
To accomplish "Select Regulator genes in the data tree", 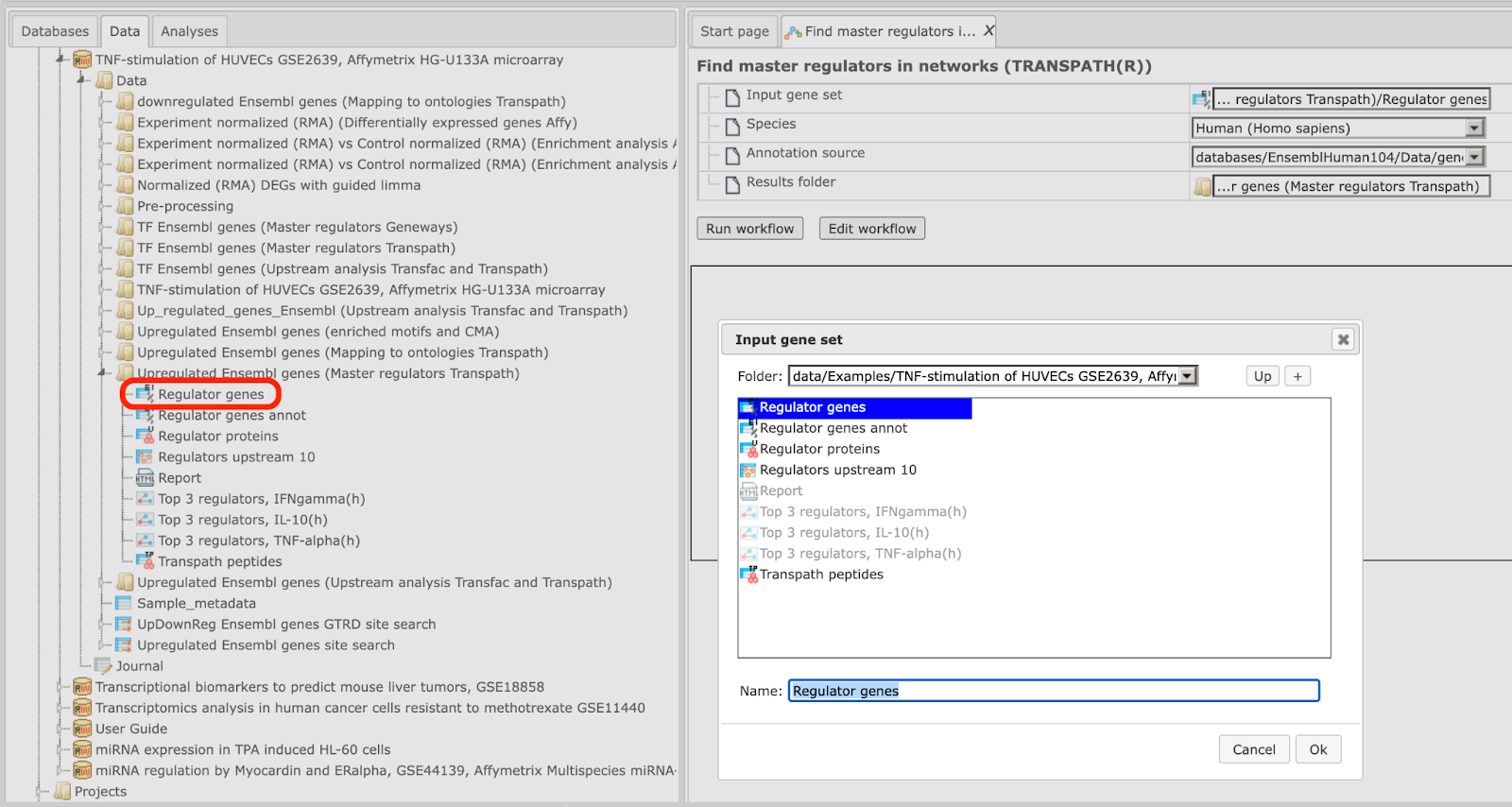I will [x=211, y=394].
